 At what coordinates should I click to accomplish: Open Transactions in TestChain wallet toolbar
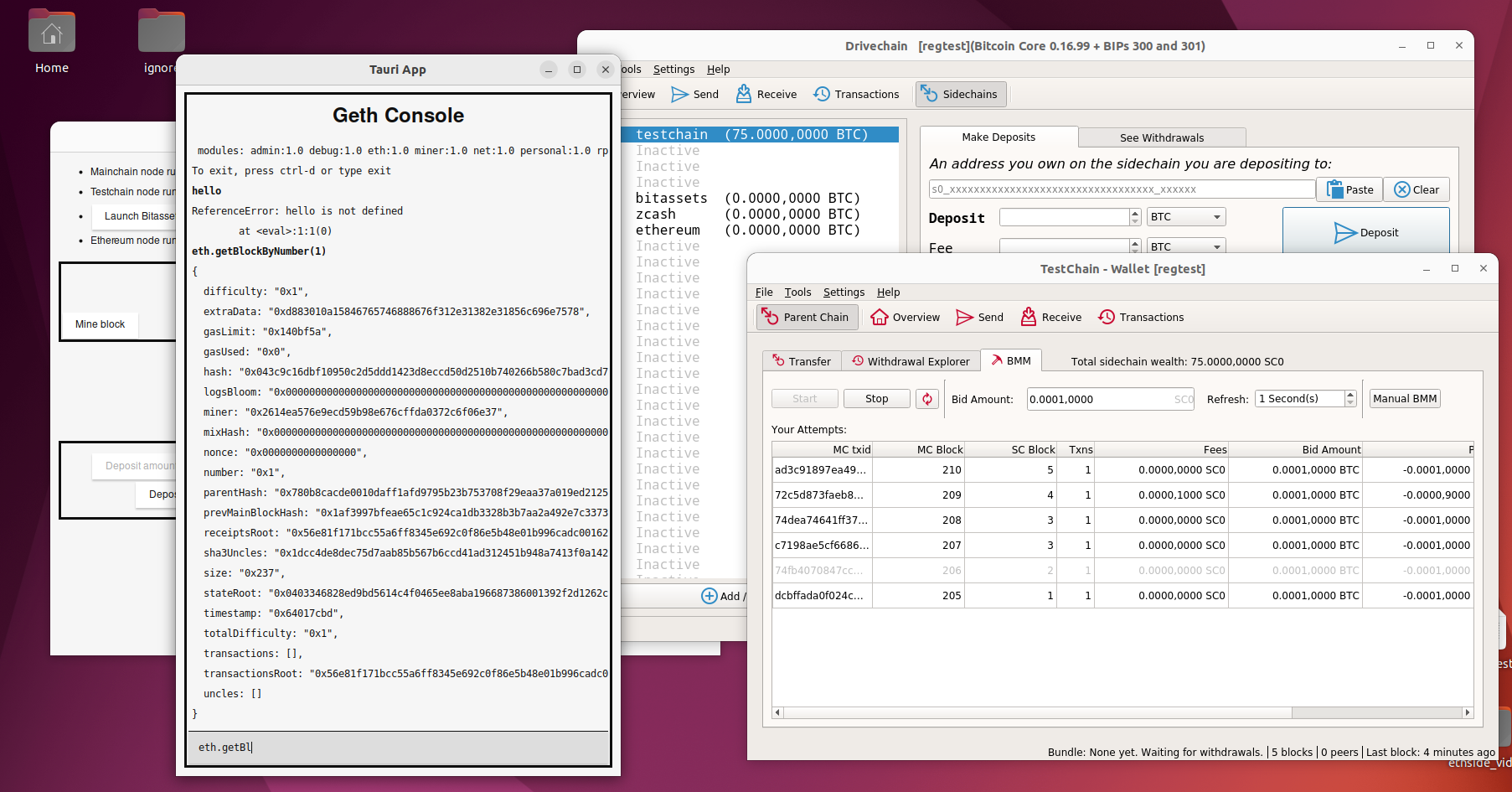[1141, 317]
